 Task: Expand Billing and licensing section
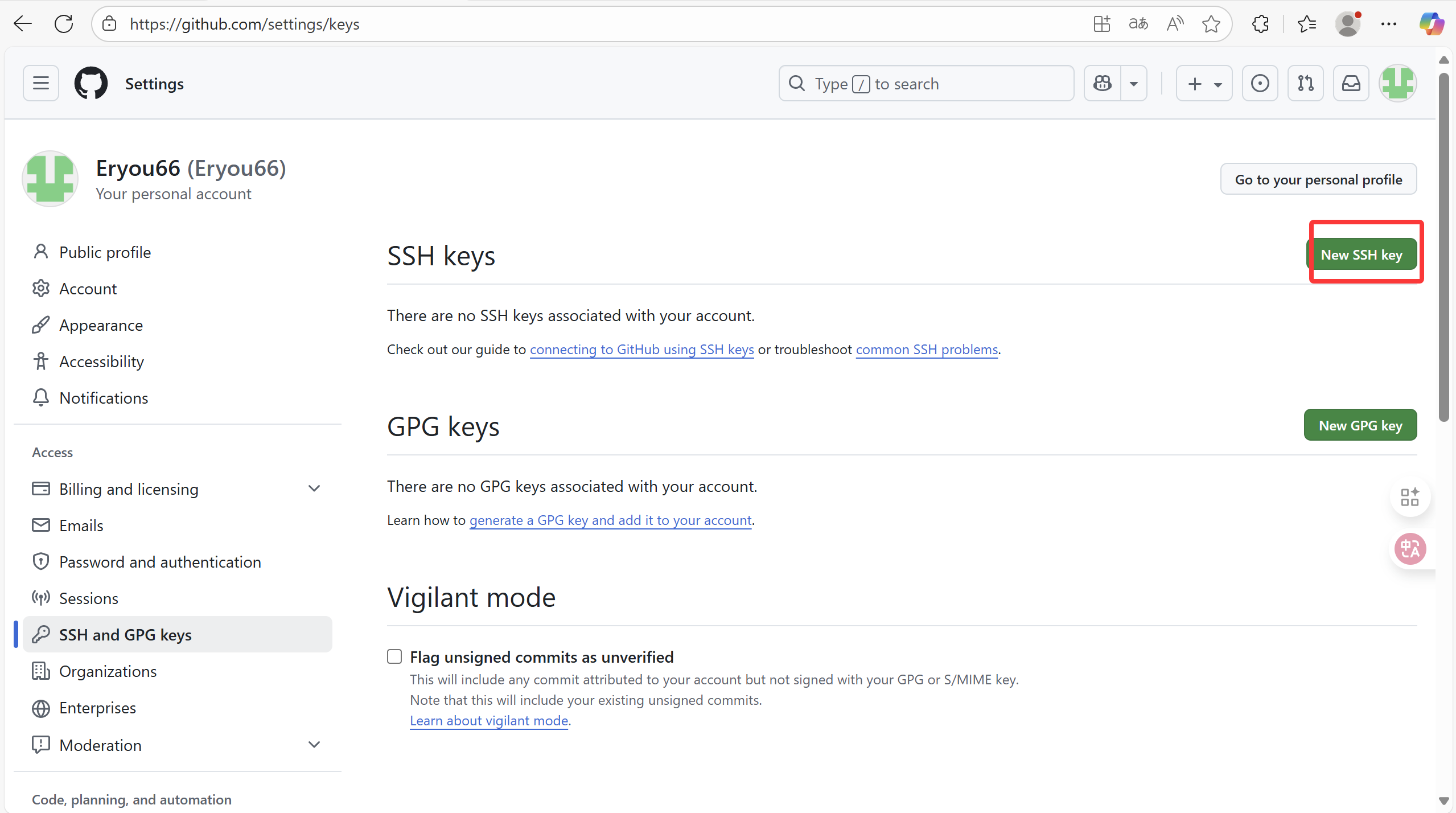click(x=314, y=488)
